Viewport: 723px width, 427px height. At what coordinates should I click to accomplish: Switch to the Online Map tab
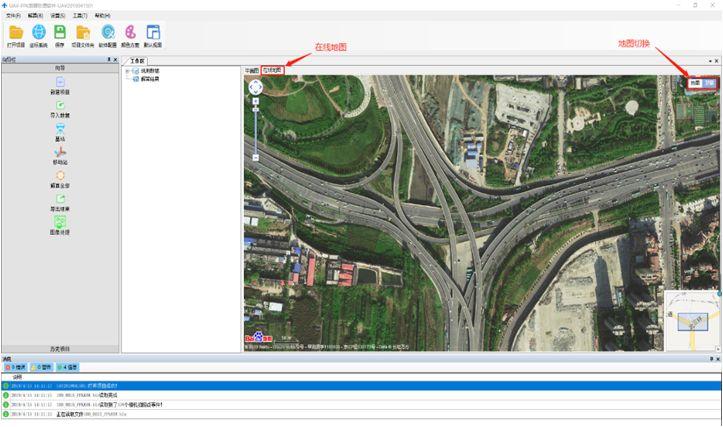[272, 71]
